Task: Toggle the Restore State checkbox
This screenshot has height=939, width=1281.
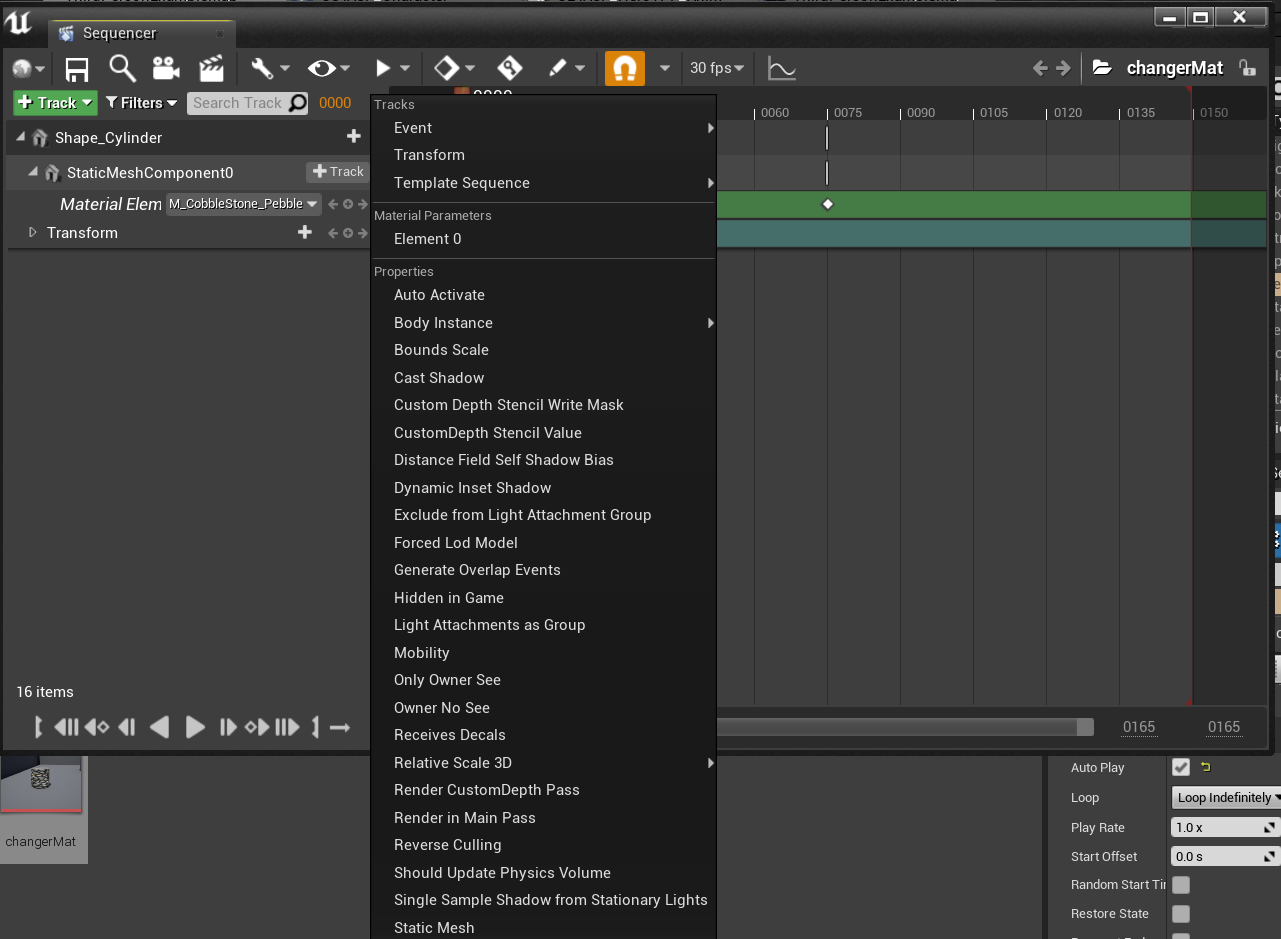Action: point(1181,913)
